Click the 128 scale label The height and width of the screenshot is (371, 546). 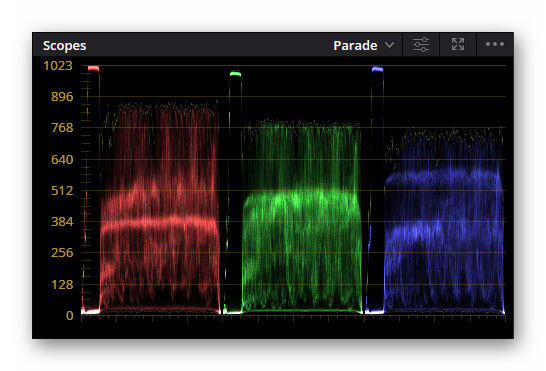(62, 285)
